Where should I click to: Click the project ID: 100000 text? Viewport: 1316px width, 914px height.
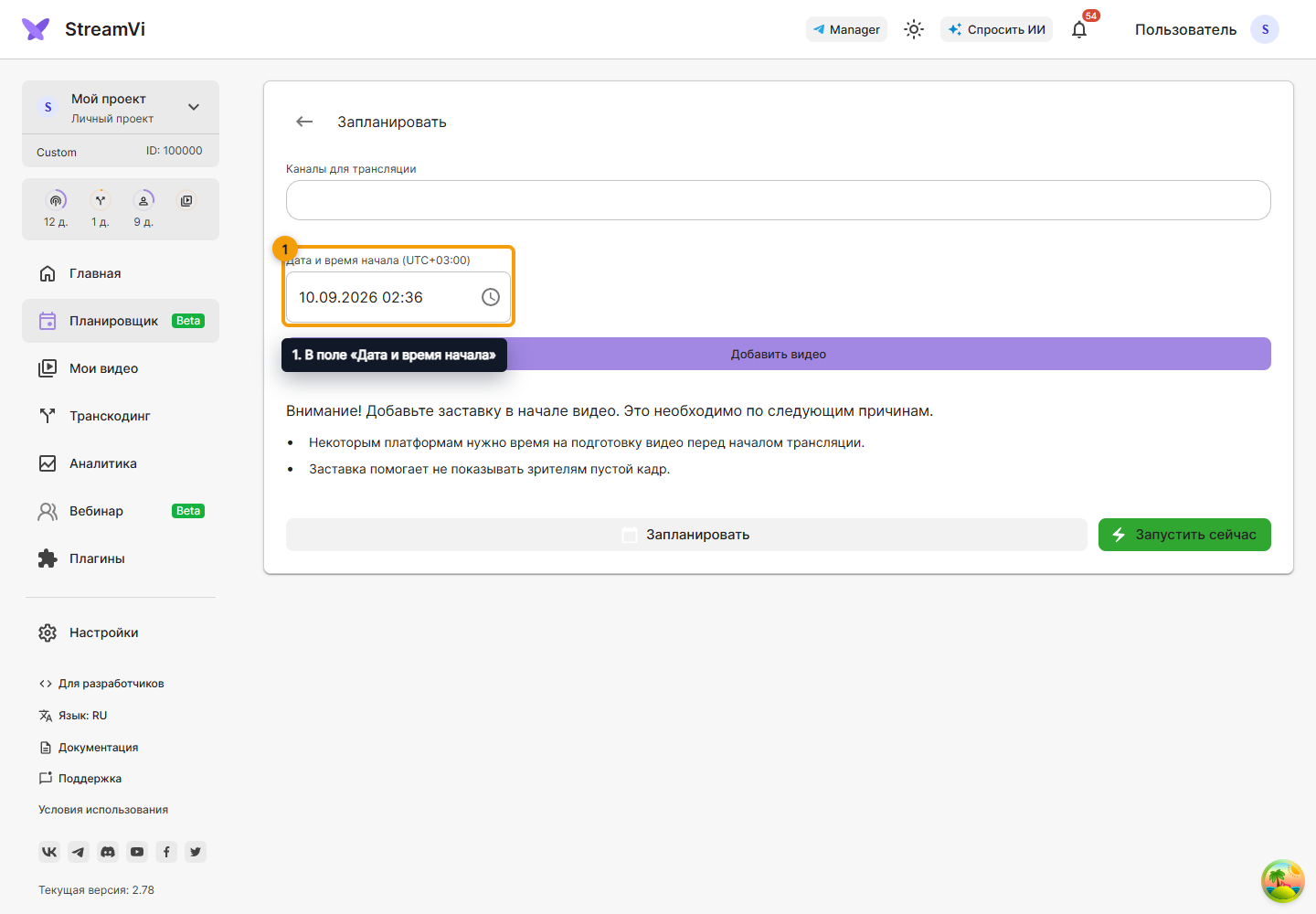(x=175, y=151)
